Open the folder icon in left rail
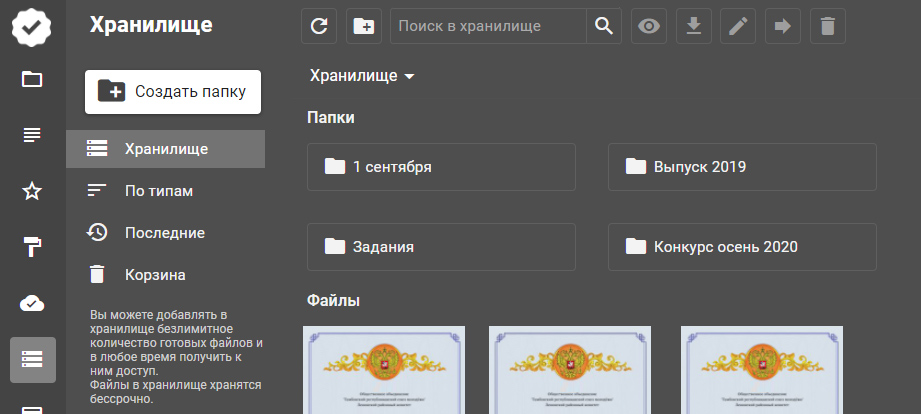The image size is (921, 414). click(x=32, y=79)
